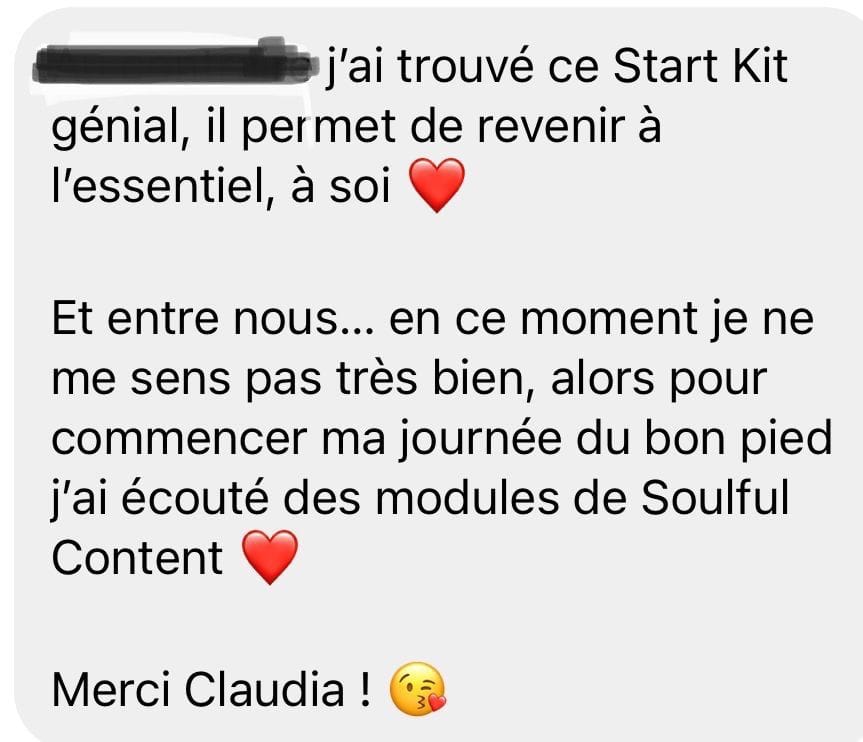Click the kissing face emoji
Image resolution: width=863 pixels, height=742 pixels.
click(418, 689)
